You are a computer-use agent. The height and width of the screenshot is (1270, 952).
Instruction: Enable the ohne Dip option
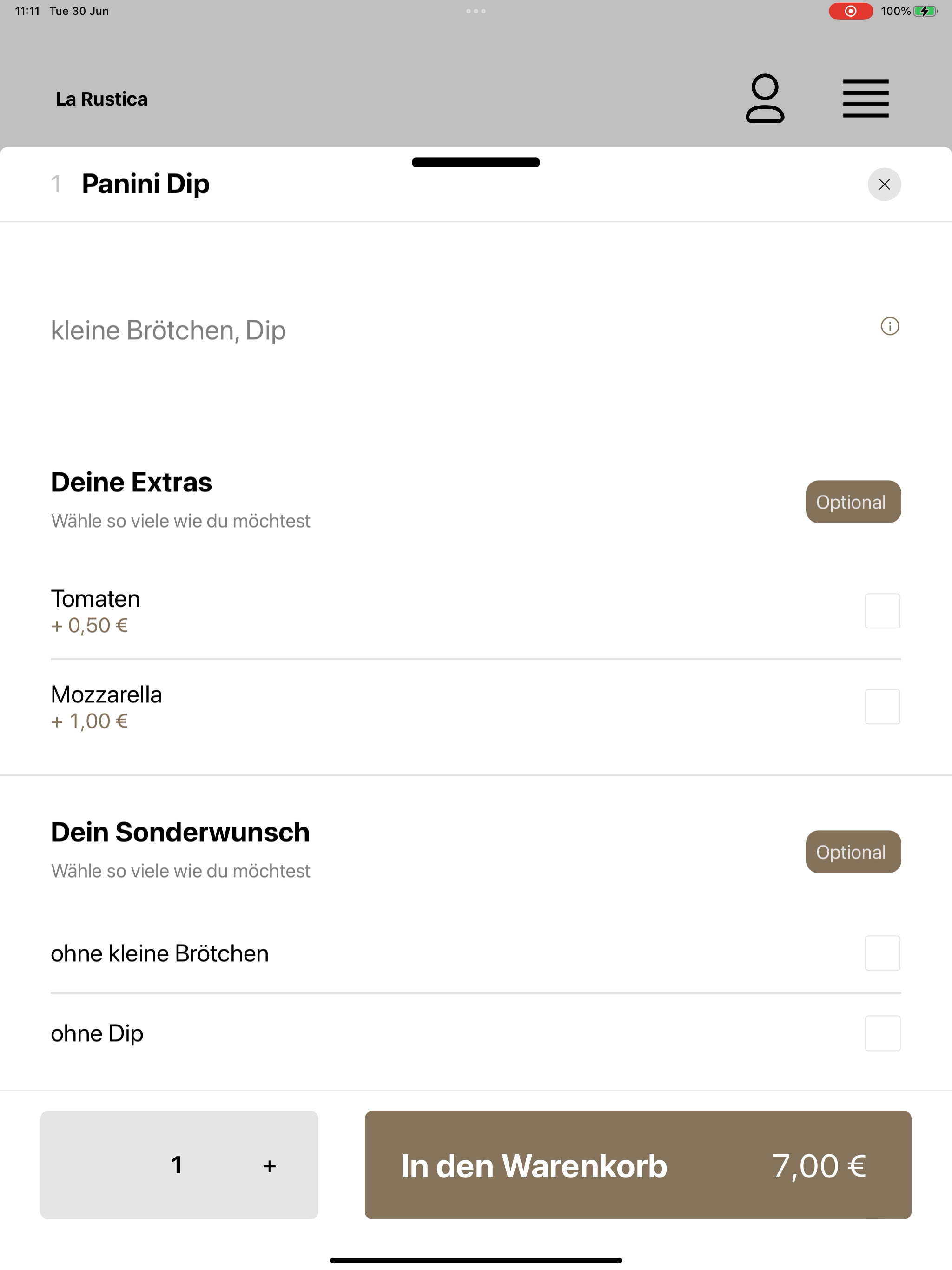click(883, 1033)
